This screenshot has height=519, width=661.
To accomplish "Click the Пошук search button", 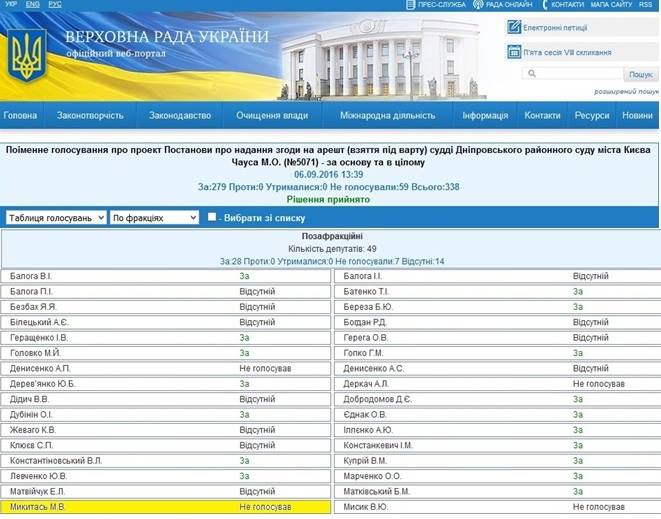I will (x=641, y=74).
